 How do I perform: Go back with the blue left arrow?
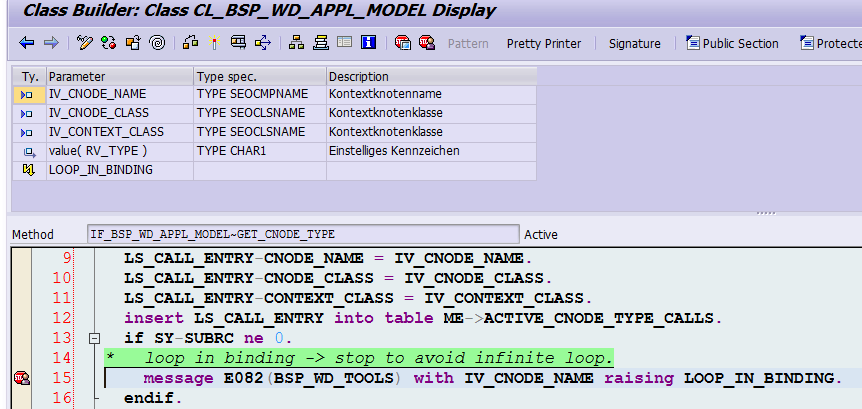[x=26, y=43]
